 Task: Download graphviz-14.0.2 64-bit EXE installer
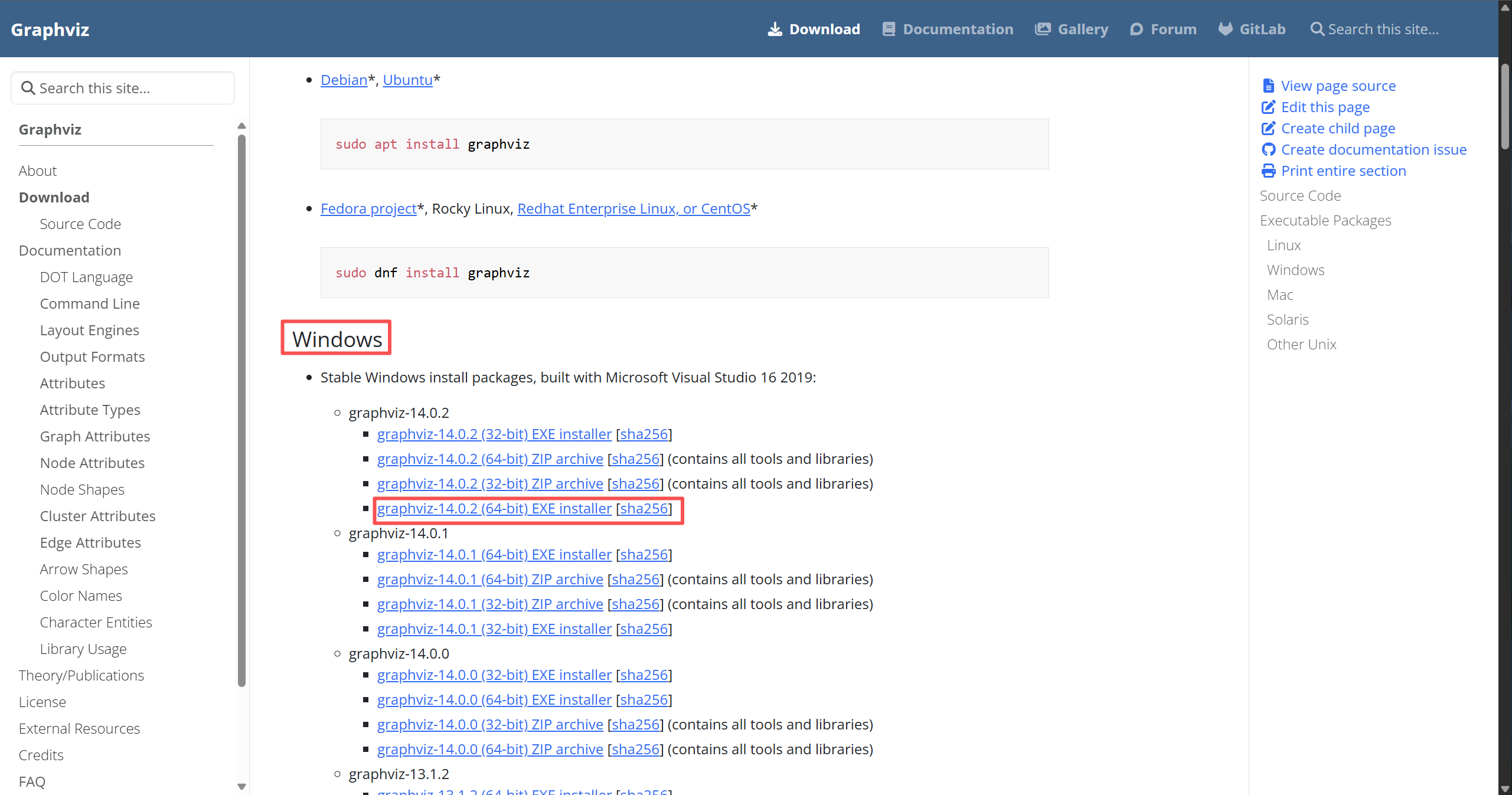tap(494, 509)
